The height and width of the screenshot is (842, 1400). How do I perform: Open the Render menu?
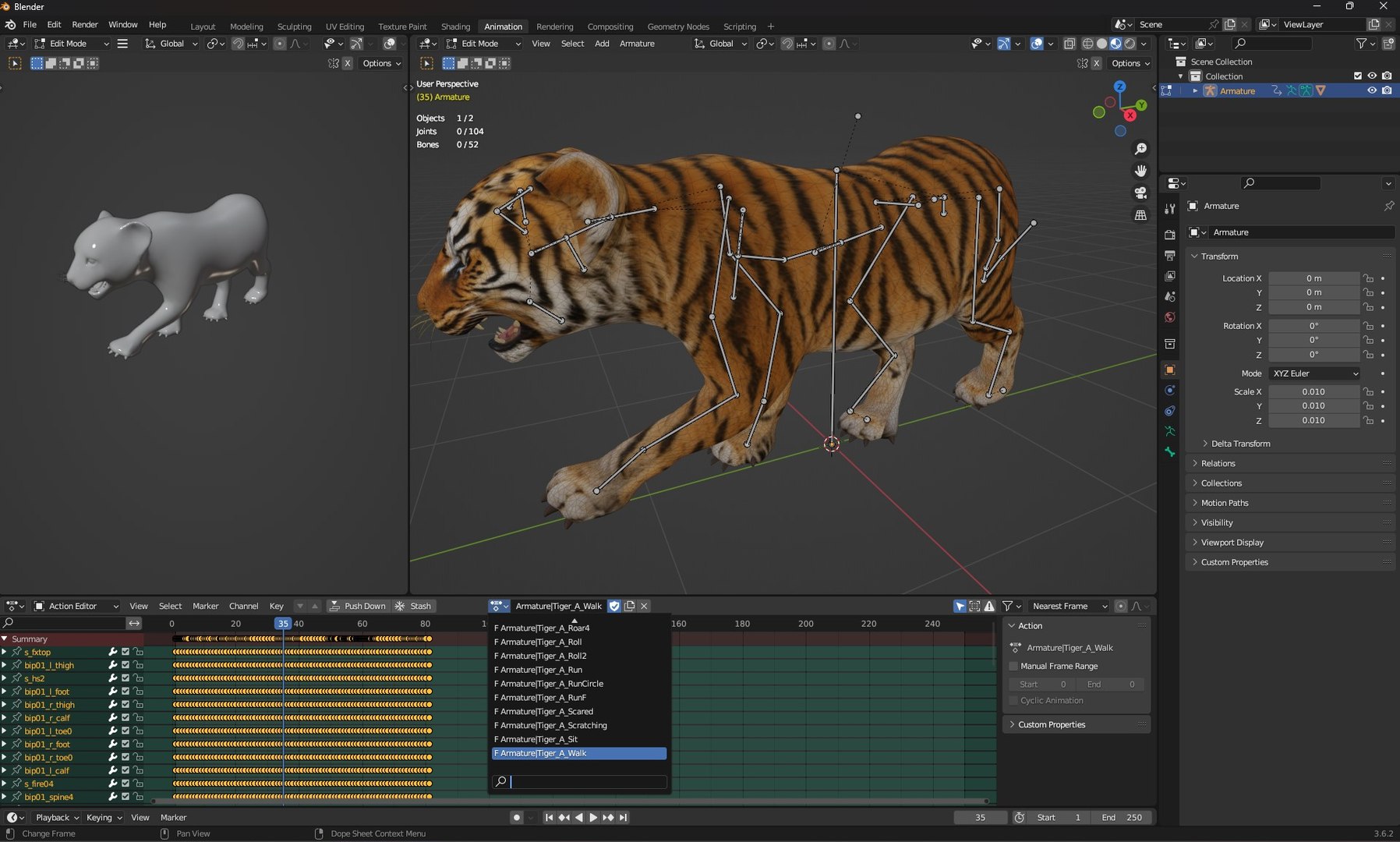coord(85,24)
